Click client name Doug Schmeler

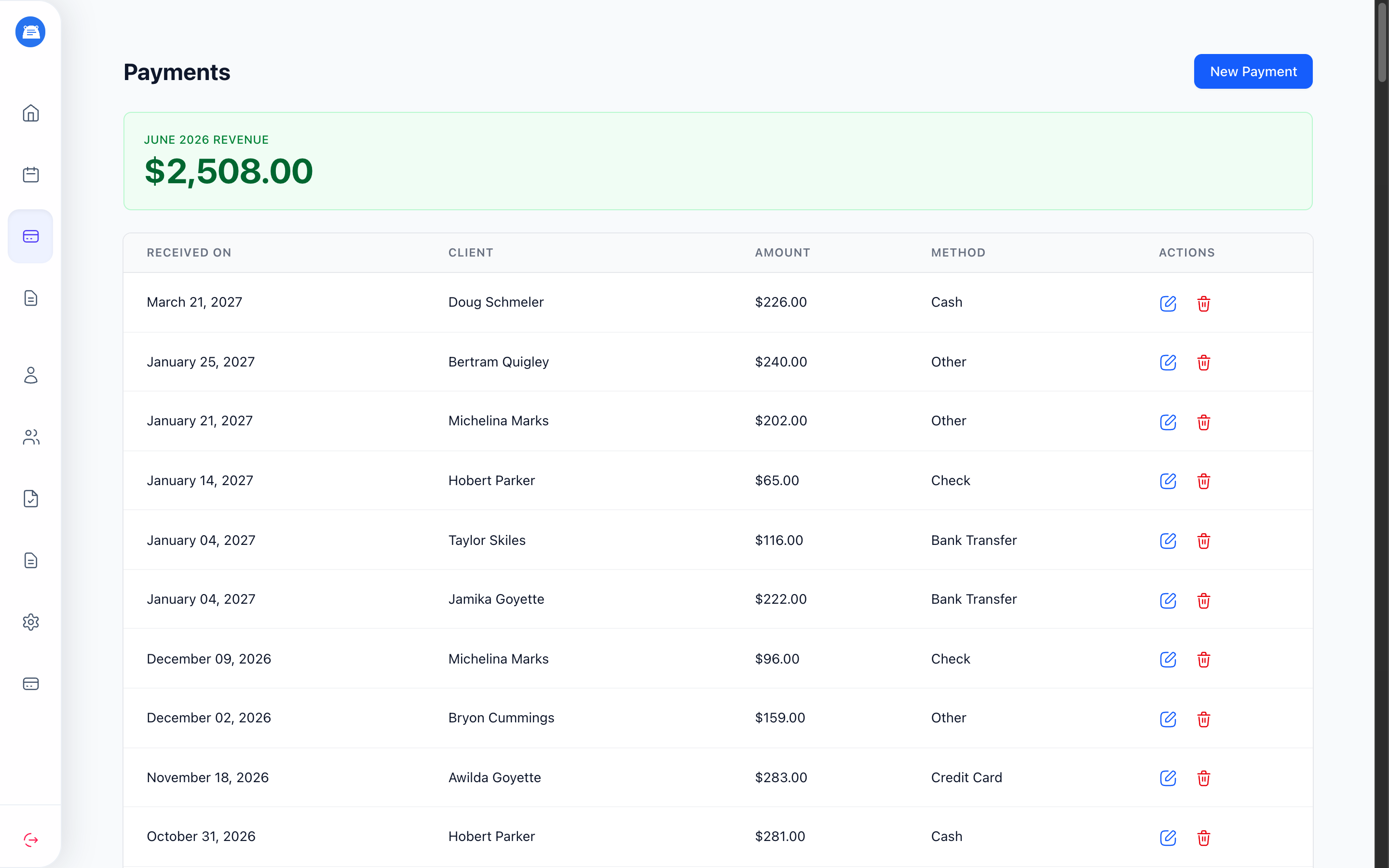click(496, 302)
